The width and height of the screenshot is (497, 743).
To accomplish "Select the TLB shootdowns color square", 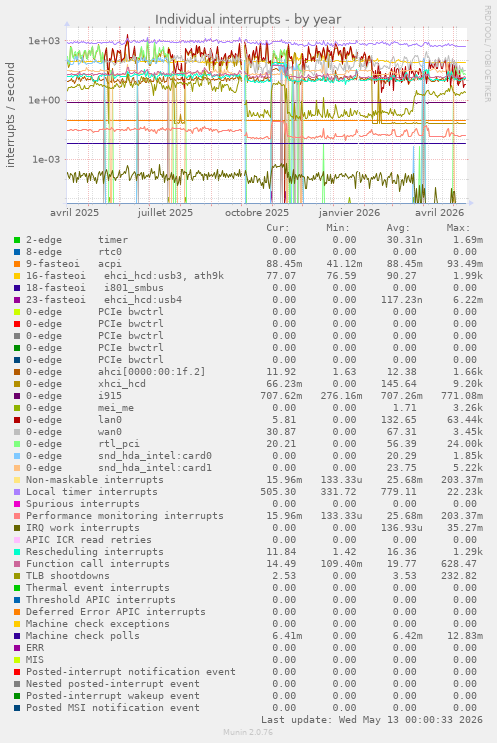I will [x=17, y=576].
